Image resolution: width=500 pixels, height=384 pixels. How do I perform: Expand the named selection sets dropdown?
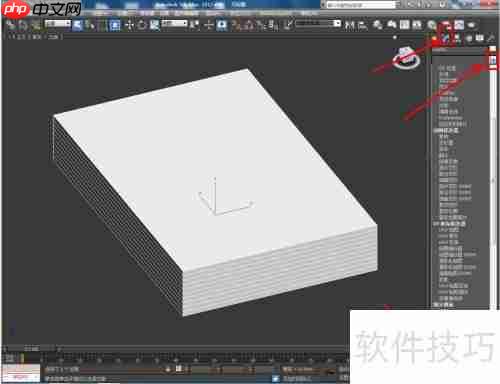[x=318, y=23]
